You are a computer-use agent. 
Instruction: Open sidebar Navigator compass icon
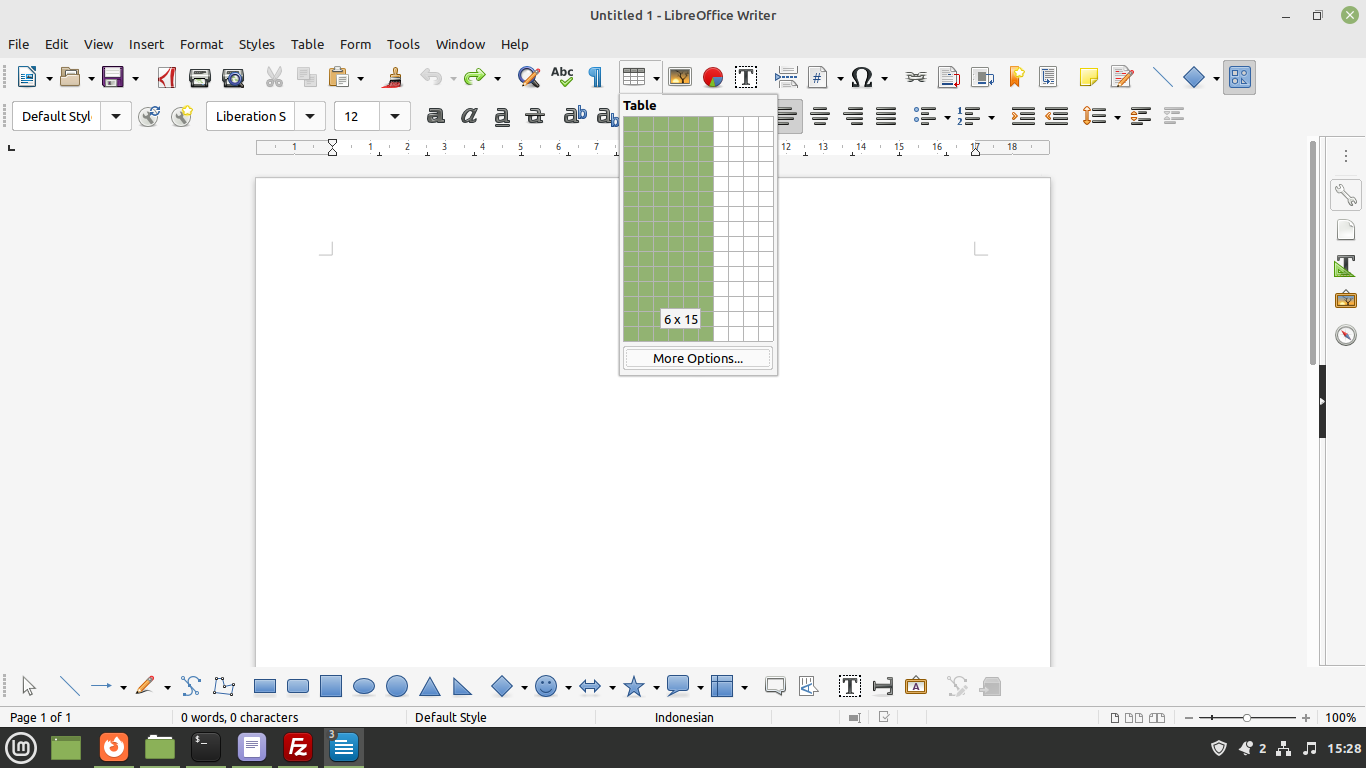point(1346,335)
